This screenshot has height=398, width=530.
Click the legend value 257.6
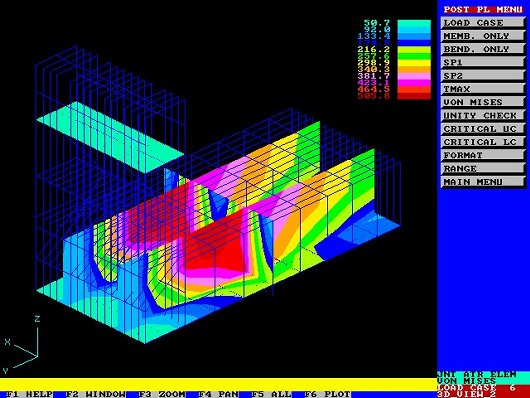(374, 56)
